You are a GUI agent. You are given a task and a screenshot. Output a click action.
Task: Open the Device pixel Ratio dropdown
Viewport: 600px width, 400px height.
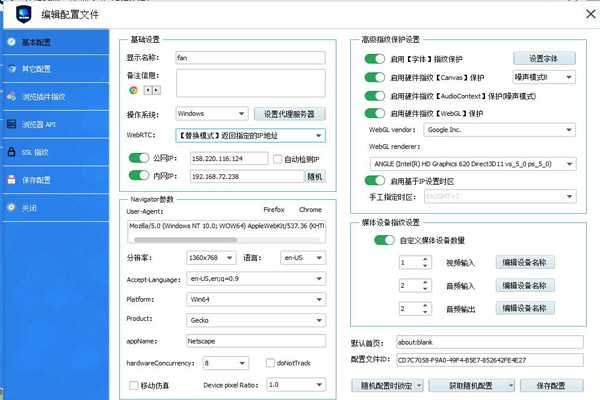point(296,385)
